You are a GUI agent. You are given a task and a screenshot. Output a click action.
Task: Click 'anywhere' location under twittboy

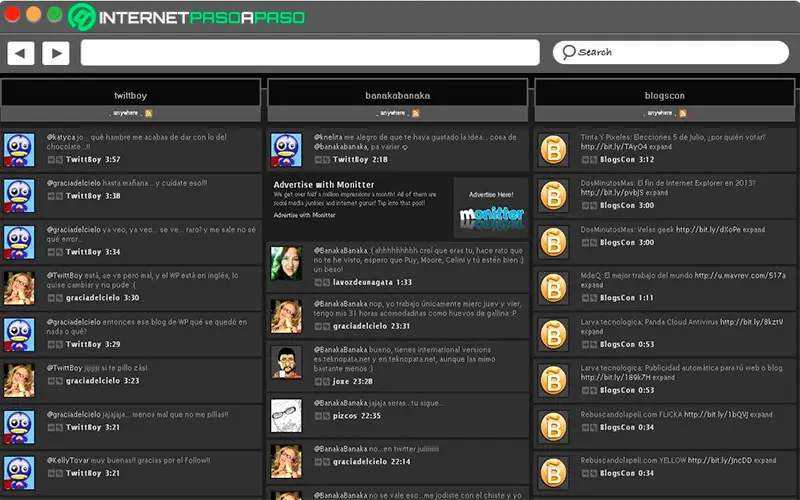click(x=126, y=113)
